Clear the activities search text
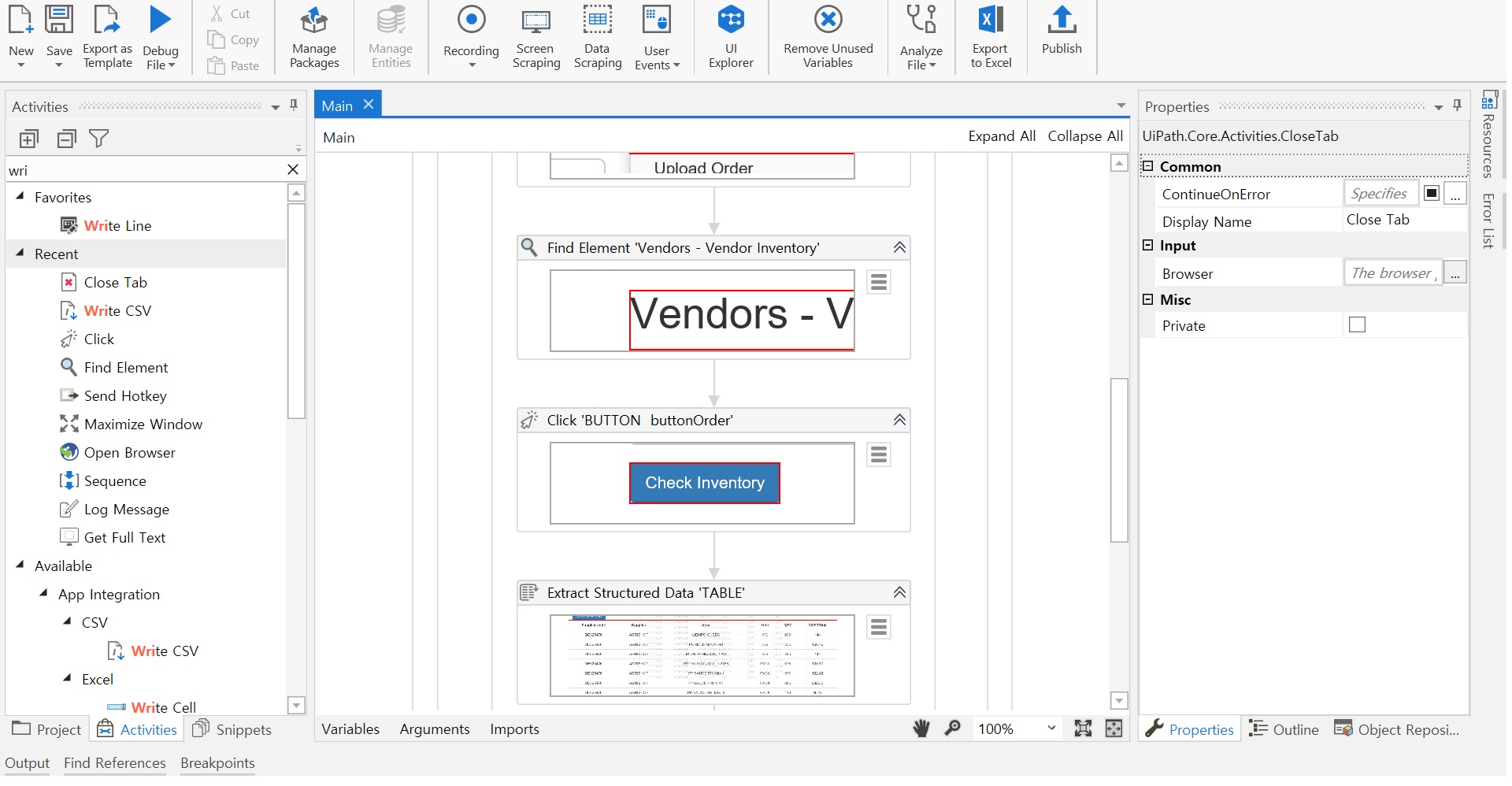This screenshot has width=1512, height=786. click(293, 169)
